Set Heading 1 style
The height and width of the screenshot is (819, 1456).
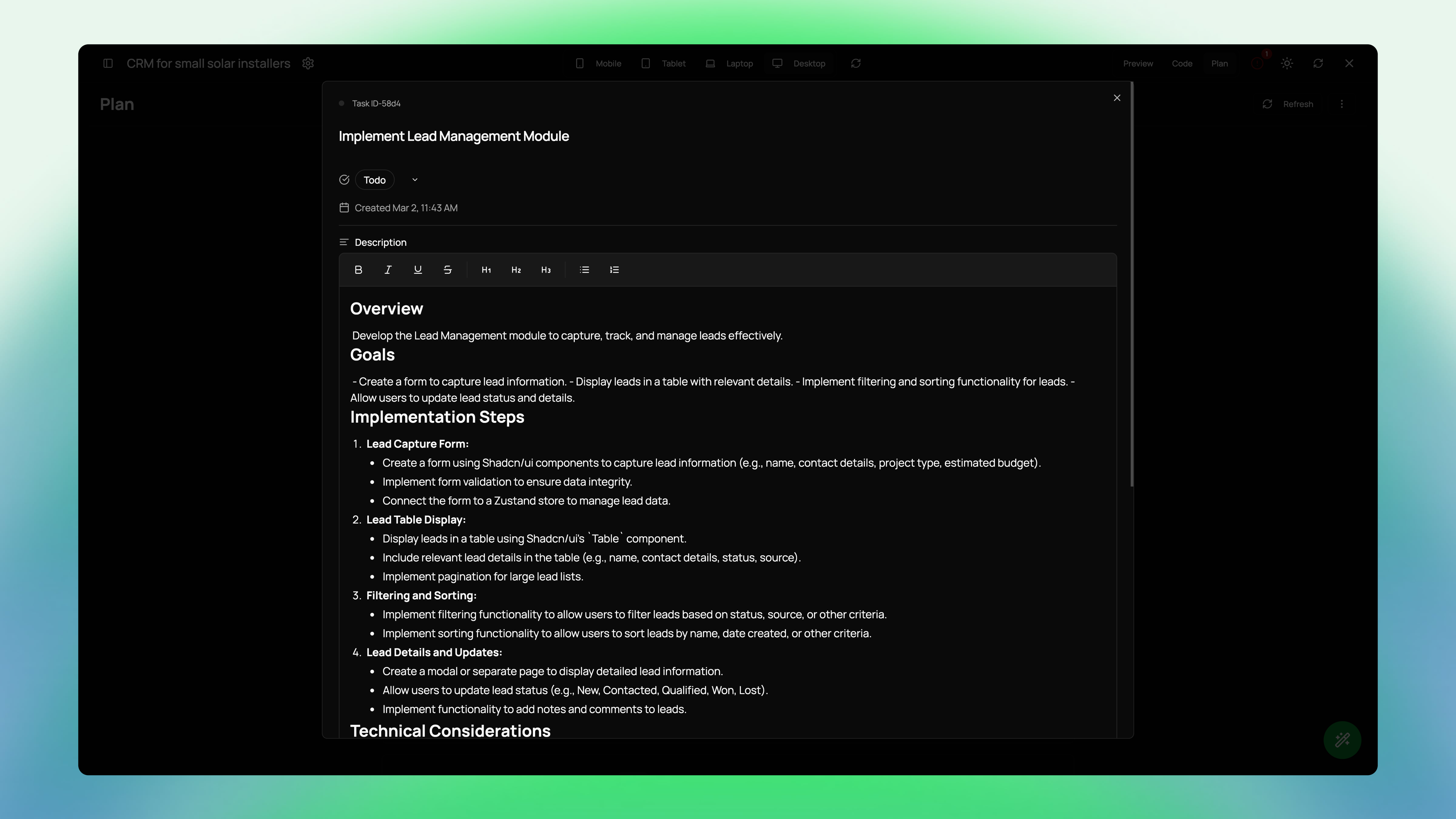(486, 270)
